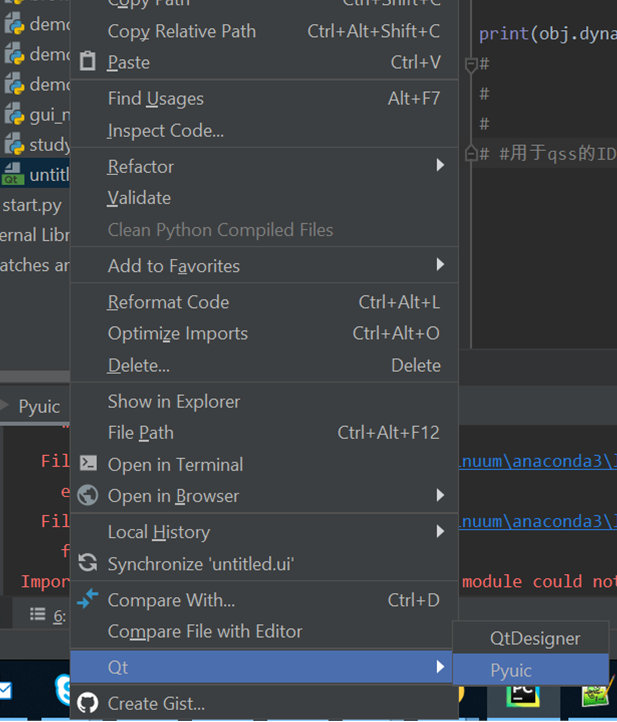Open second anaconda3 path link in console
Viewport: 617px width, 722px height.
click(x=538, y=521)
